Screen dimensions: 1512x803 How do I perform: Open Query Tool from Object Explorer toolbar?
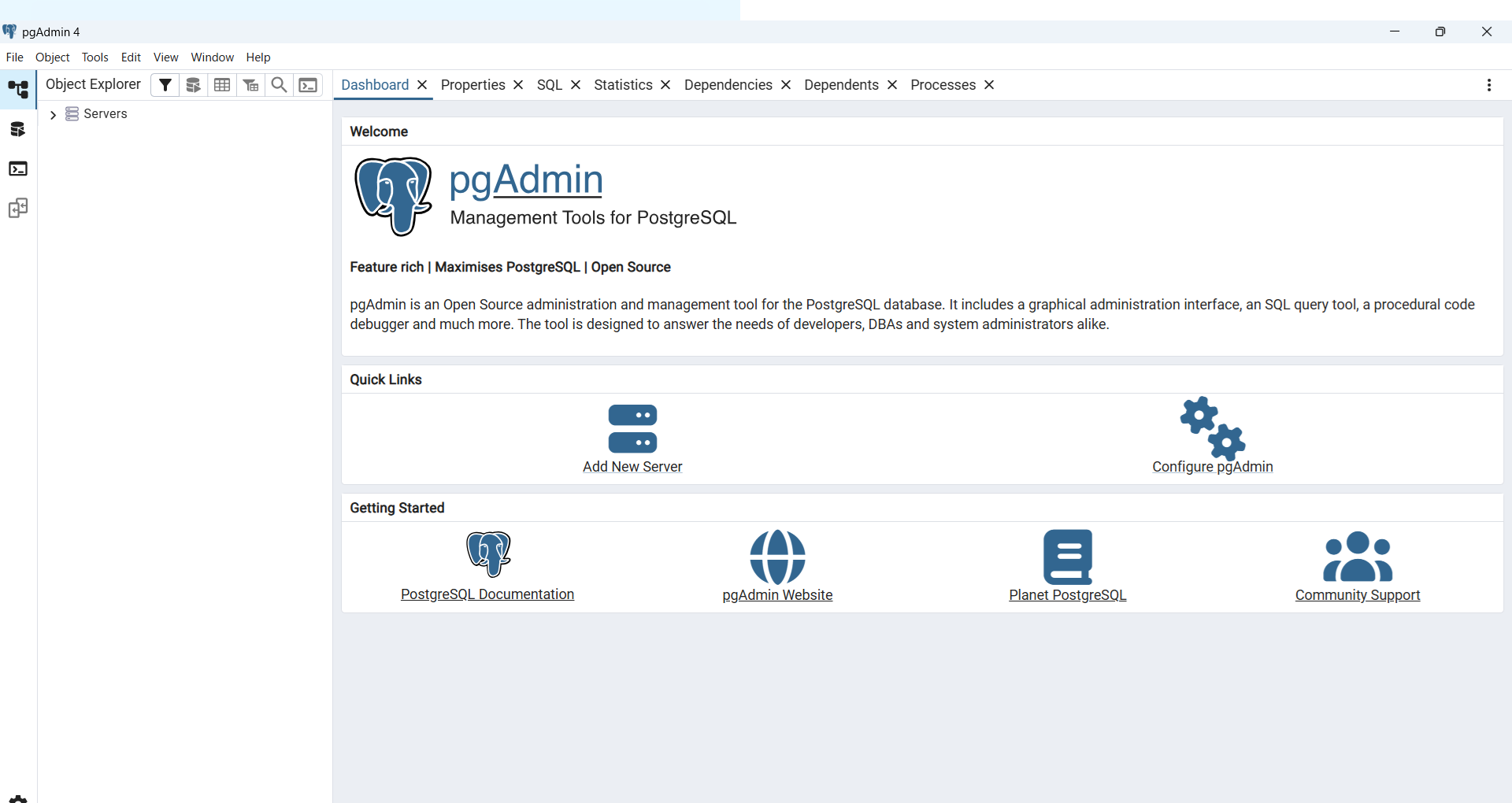point(194,85)
